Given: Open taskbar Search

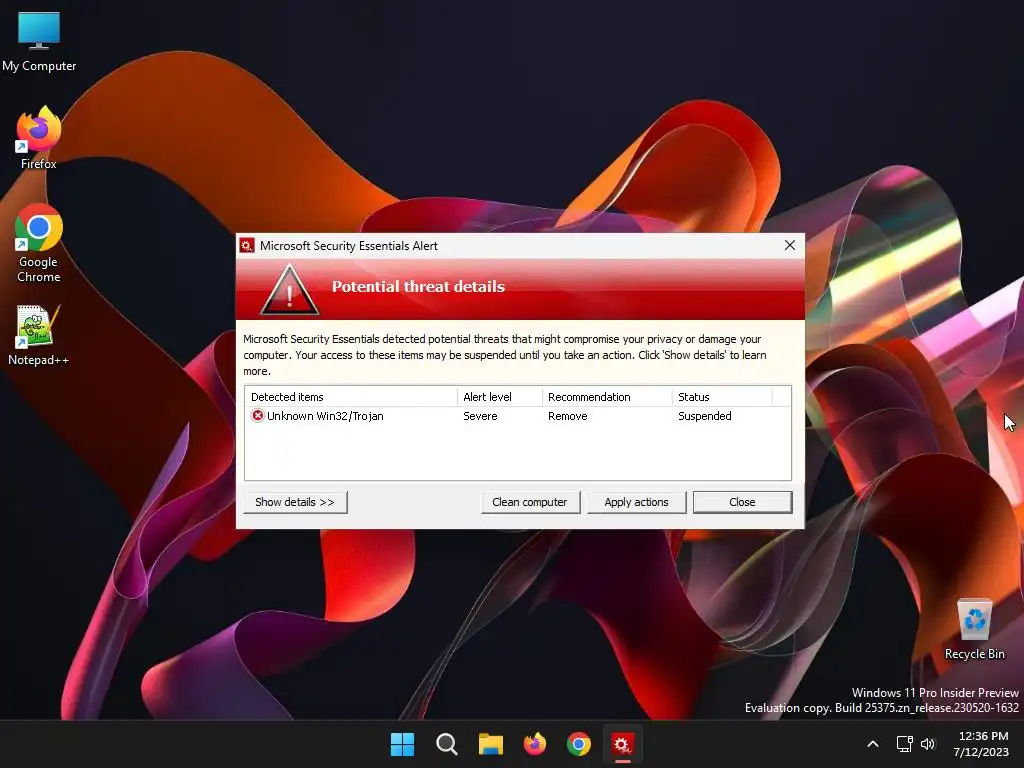Looking at the screenshot, I should (447, 744).
